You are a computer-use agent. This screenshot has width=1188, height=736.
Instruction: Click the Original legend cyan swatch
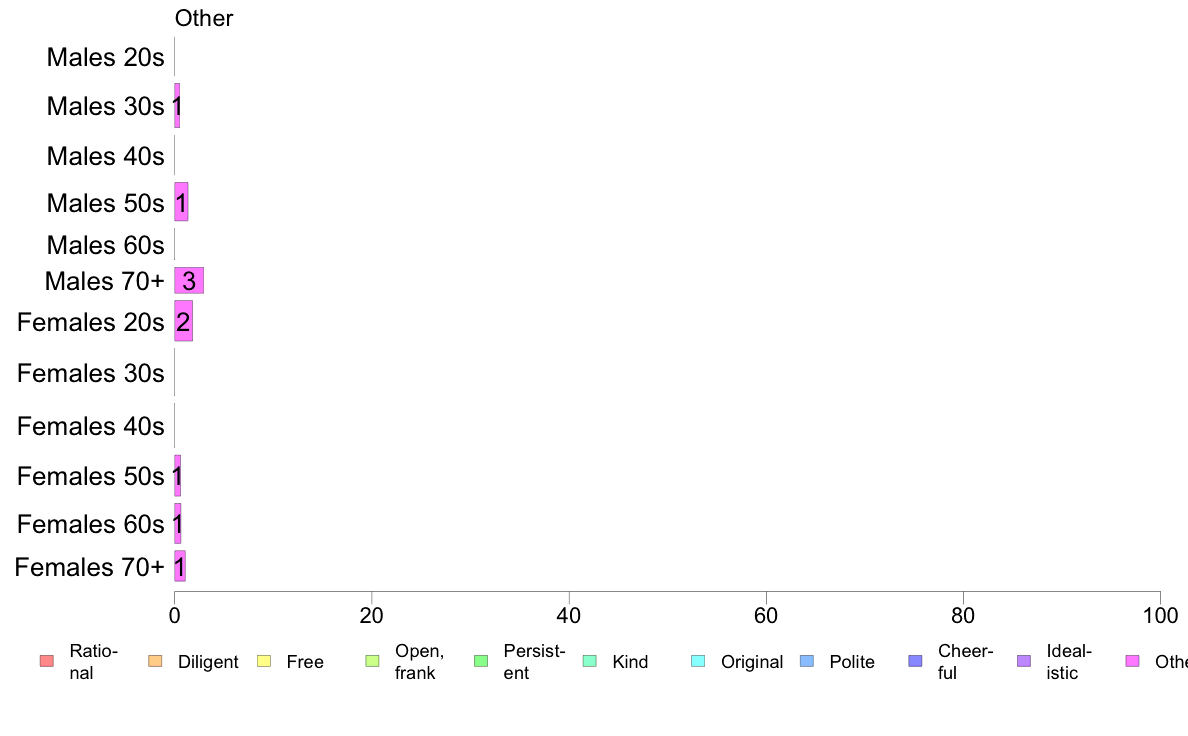[x=699, y=661]
